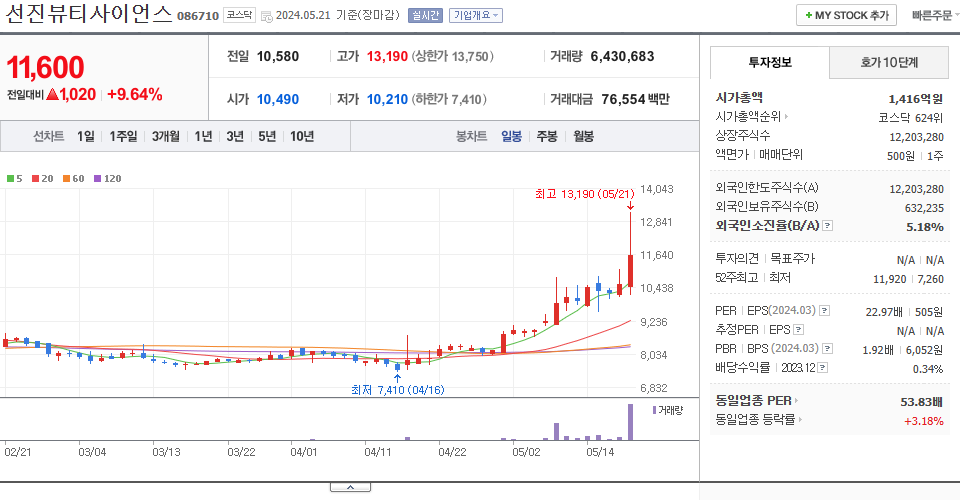Click the 최고 13,190 (05/21) chart marker

tap(585, 194)
